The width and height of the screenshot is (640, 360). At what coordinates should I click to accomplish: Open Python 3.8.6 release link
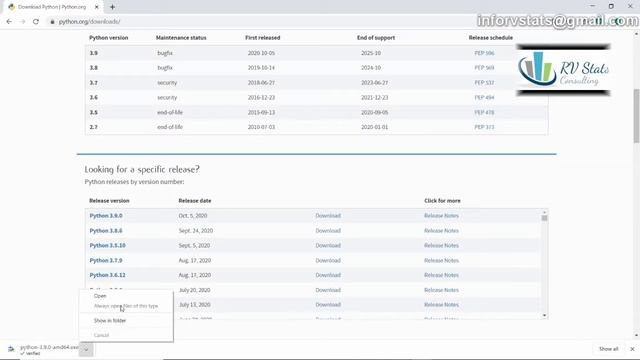coord(106,231)
